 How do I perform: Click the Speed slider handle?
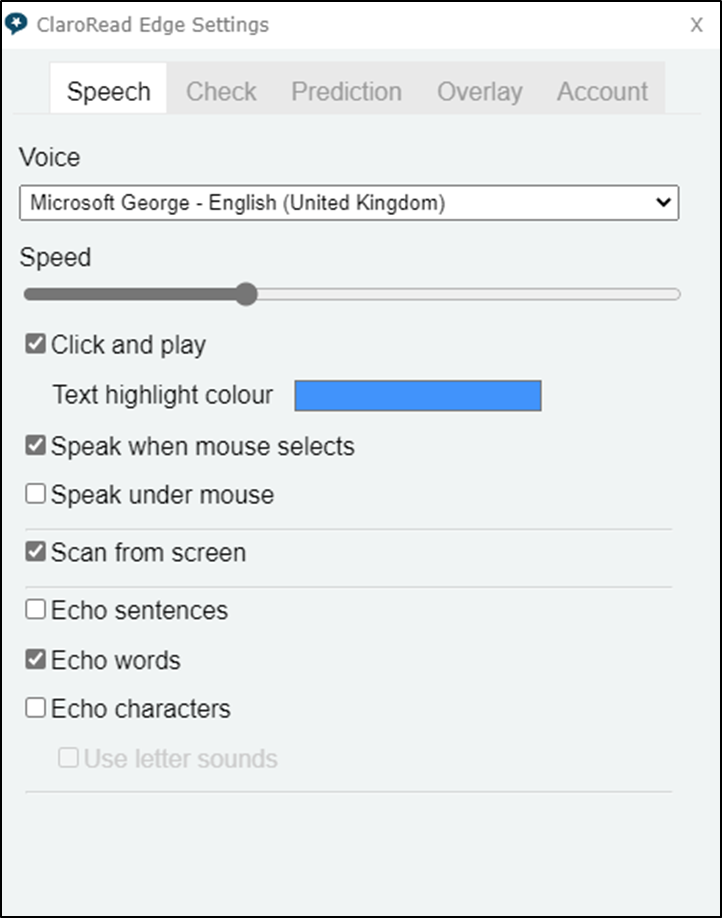pyautogui.click(x=246, y=294)
